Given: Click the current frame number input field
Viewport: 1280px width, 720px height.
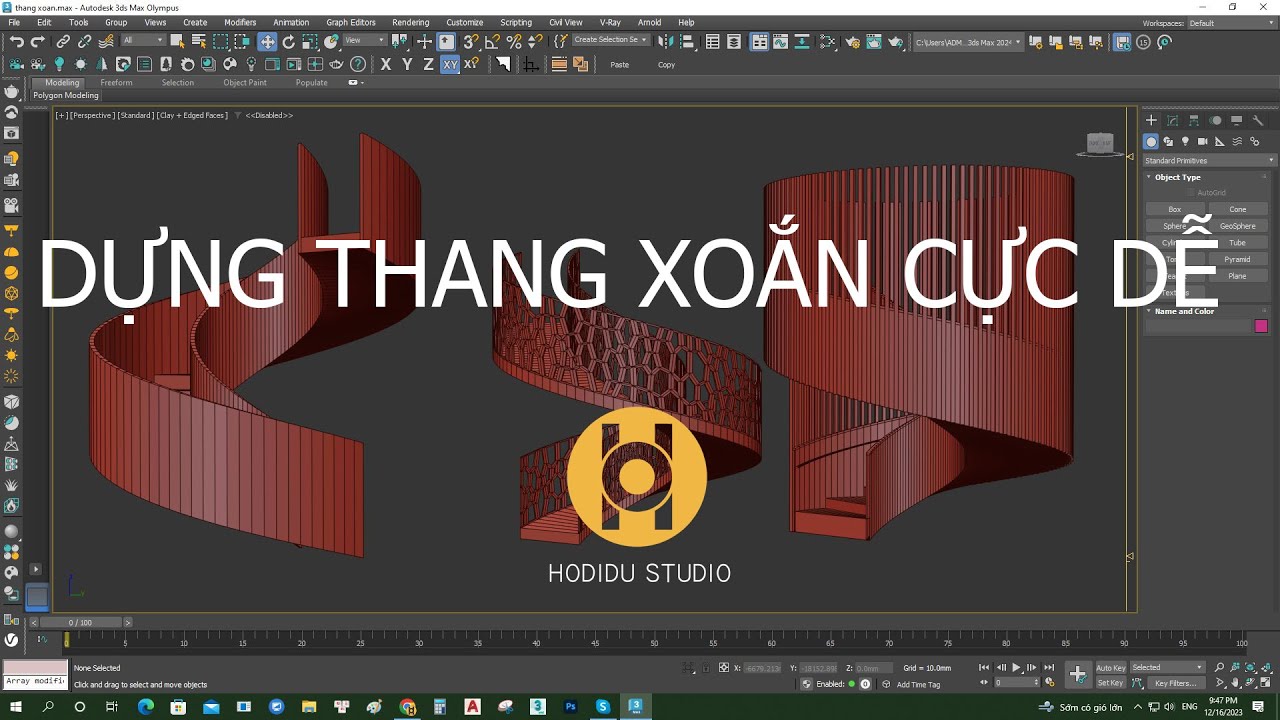Looking at the screenshot, I should point(1014,683).
